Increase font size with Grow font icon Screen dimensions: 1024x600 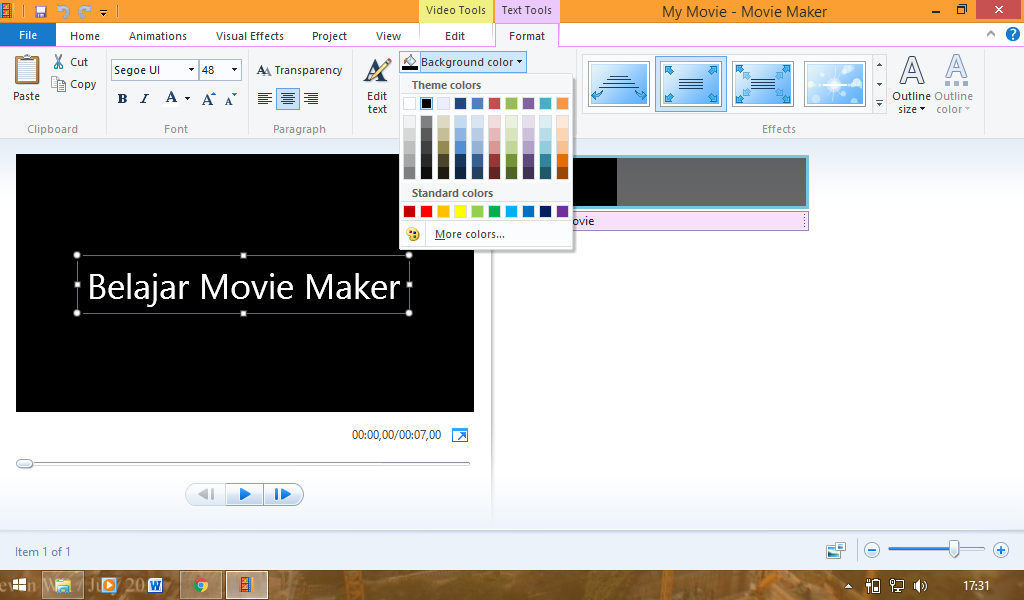(x=208, y=99)
